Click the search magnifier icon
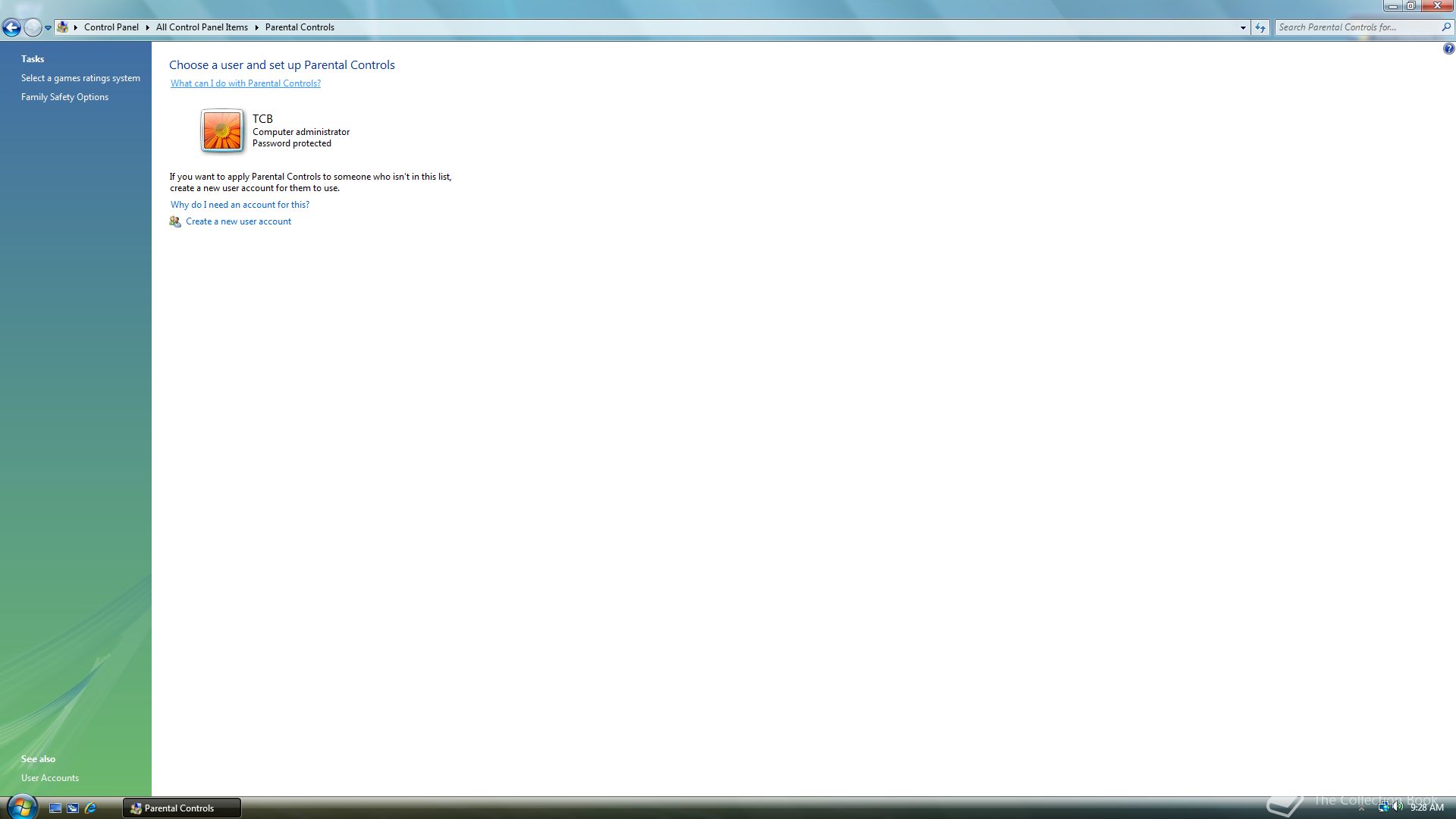The width and height of the screenshot is (1456, 819). 1446,27
